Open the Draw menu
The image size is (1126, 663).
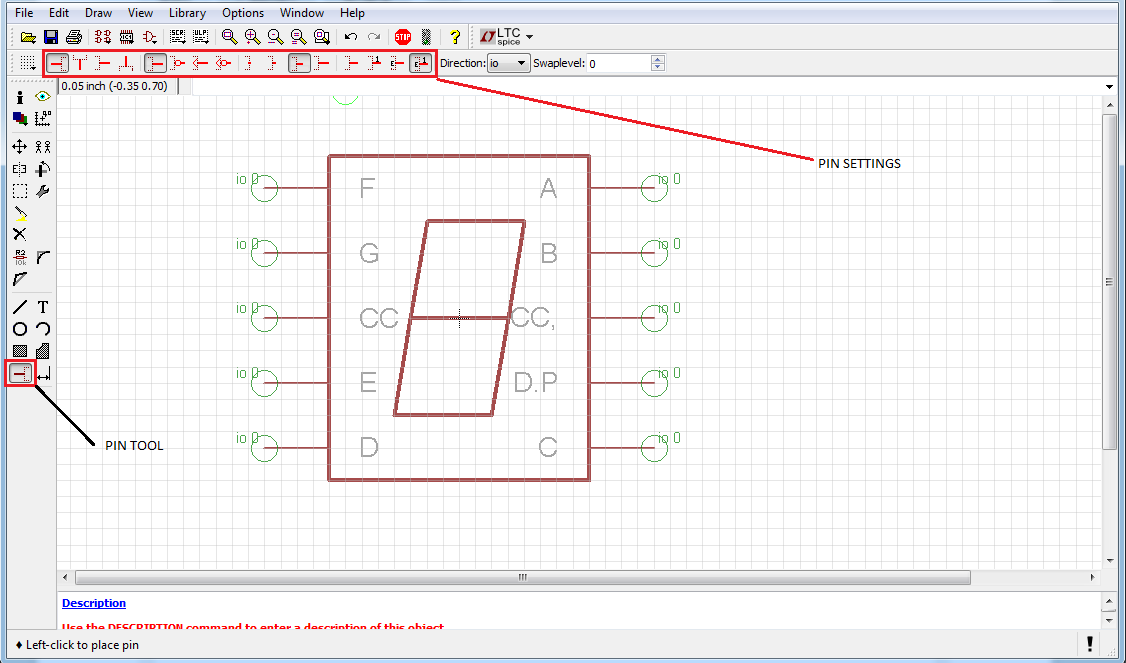pyautogui.click(x=98, y=12)
